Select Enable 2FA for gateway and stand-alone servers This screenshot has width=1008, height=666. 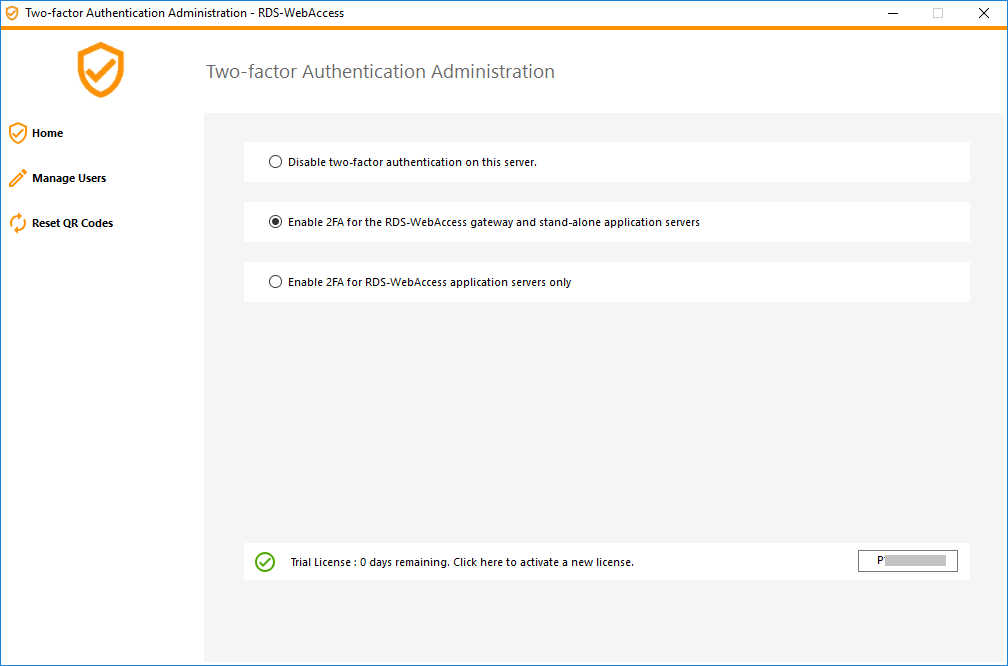point(275,222)
